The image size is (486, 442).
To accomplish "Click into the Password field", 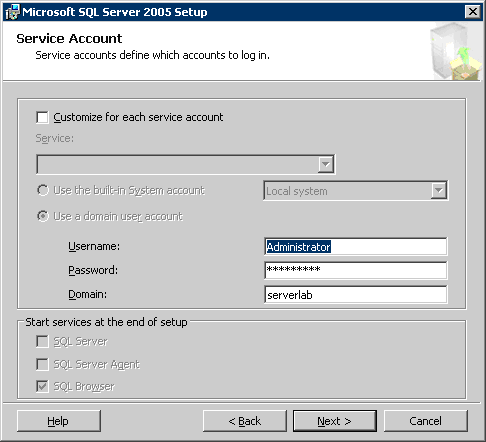I will [x=356, y=270].
